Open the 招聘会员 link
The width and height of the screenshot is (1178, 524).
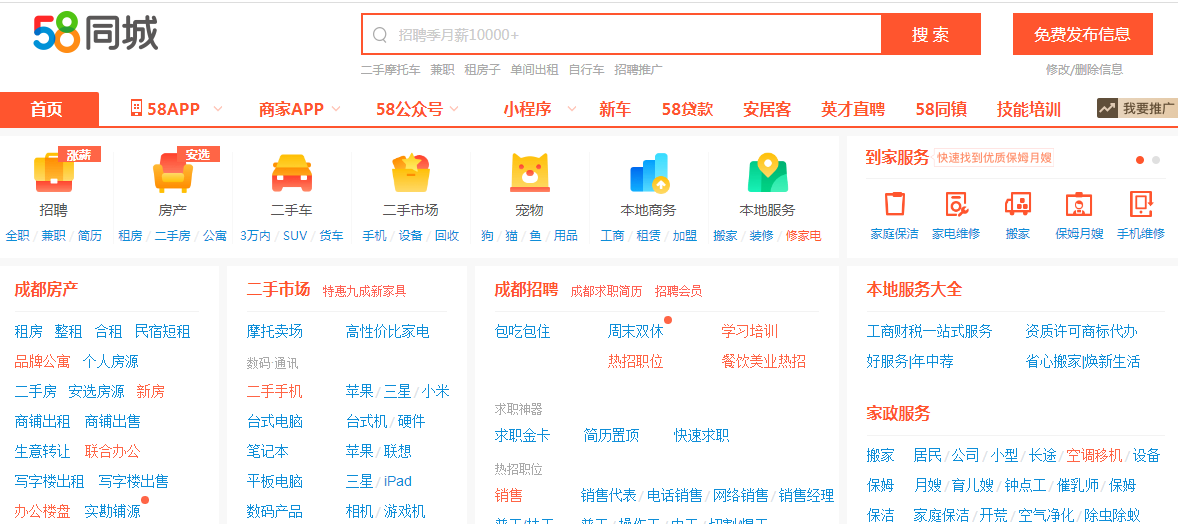coord(678,291)
